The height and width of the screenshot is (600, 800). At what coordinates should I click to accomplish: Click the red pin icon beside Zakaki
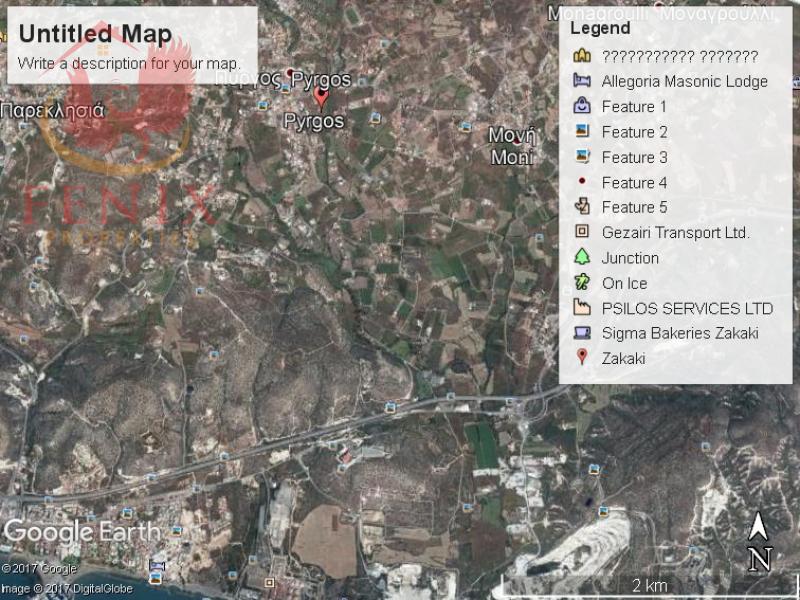(x=582, y=358)
